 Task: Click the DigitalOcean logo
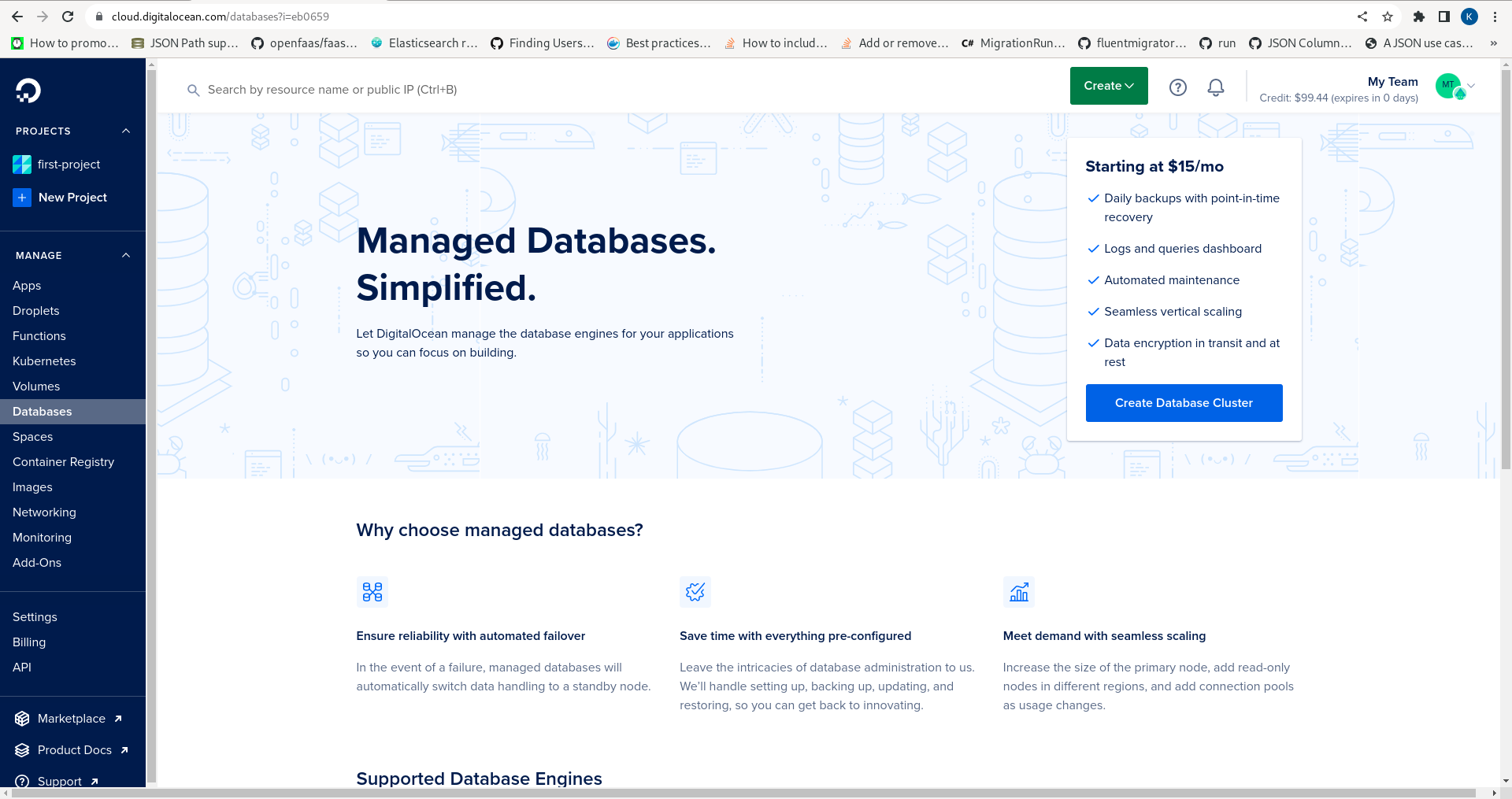pyautogui.click(x=28, y=91)
